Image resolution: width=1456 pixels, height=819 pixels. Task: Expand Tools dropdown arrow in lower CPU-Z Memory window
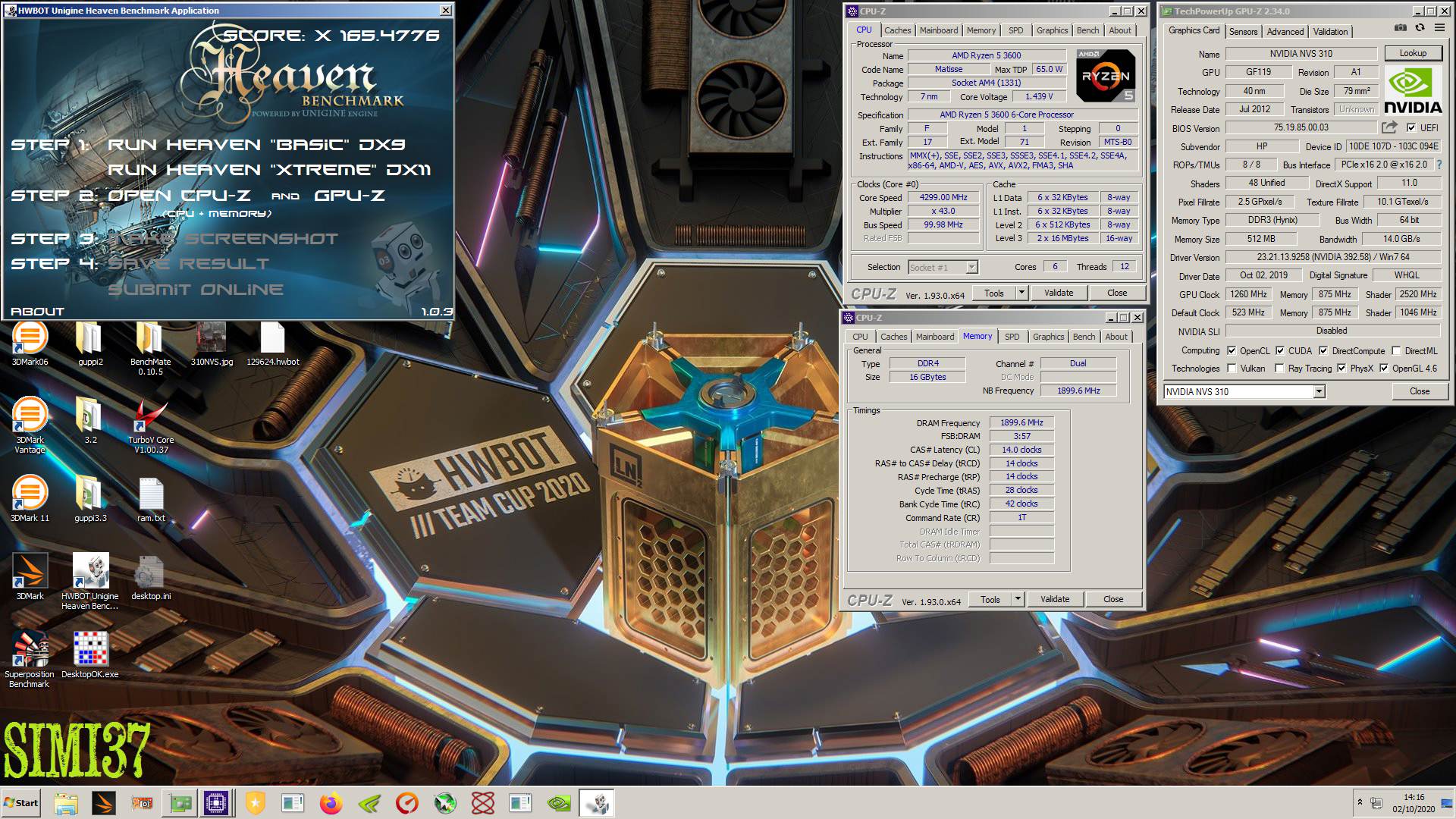coord(1018,599)
